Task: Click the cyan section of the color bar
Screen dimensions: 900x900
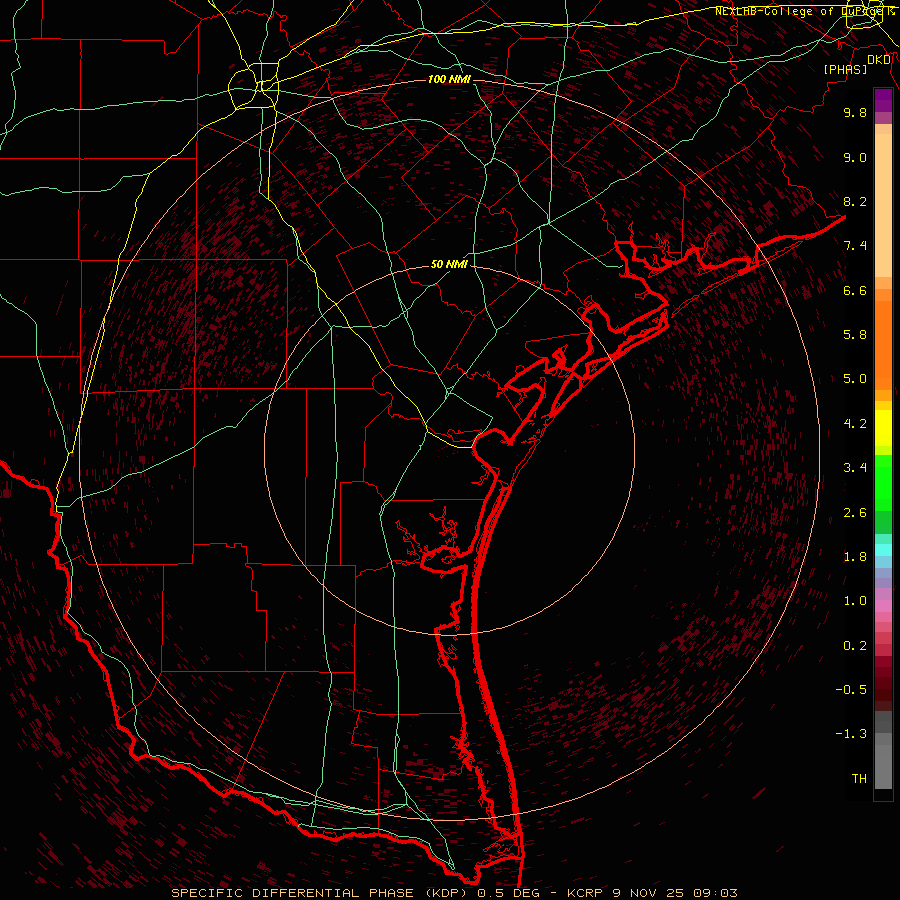Action: tap(883, 550)
